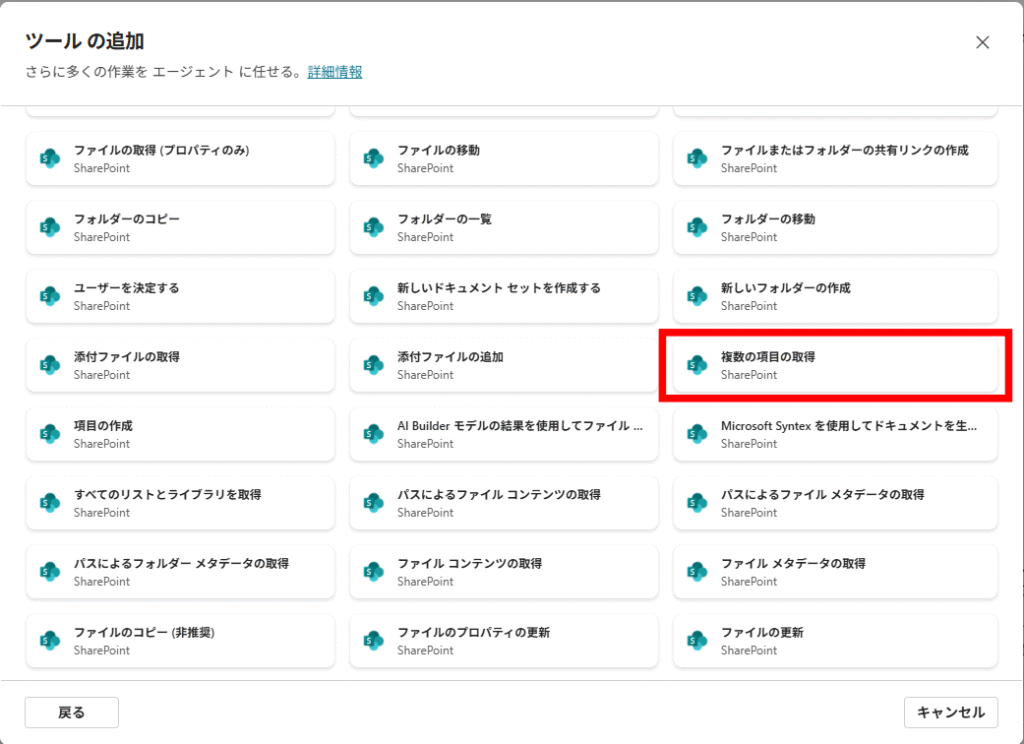The height and width of the screenshot is (744, 1024).
Task: Select the ファイル コンテンツの取得 tool title
Action: [470, 563]
